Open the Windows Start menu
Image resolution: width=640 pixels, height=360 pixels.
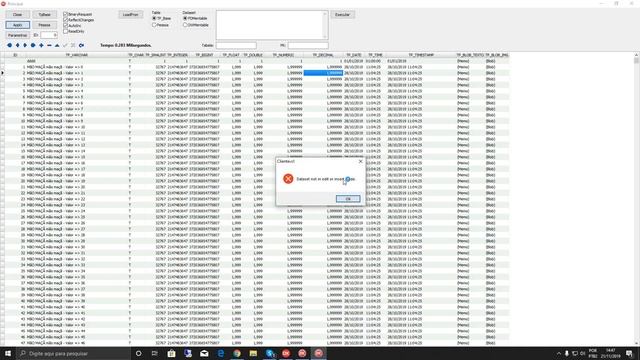(8, 353)
